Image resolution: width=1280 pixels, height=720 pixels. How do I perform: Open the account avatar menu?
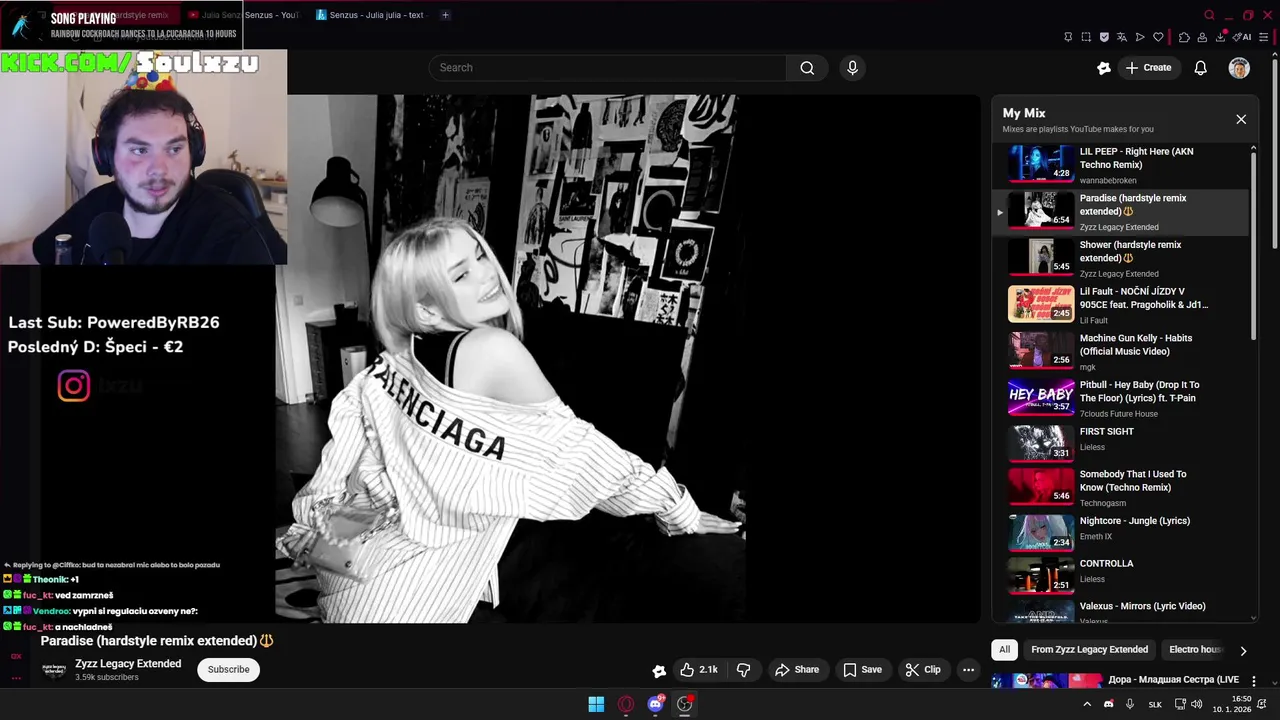point(1239,68)
